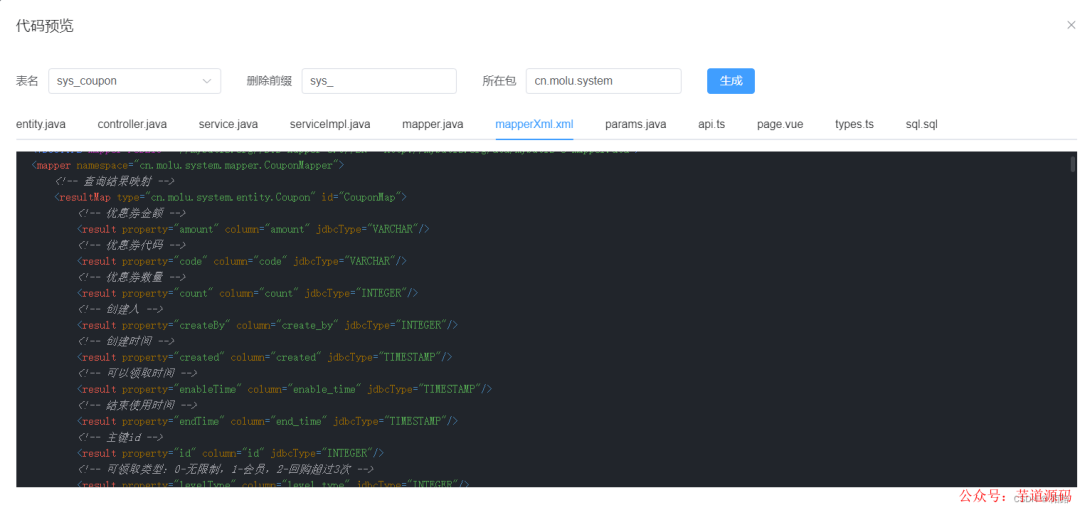Viewport: 1080px width, 510px height.
Task: Click the result property="createBy" line
Action: 268,325
